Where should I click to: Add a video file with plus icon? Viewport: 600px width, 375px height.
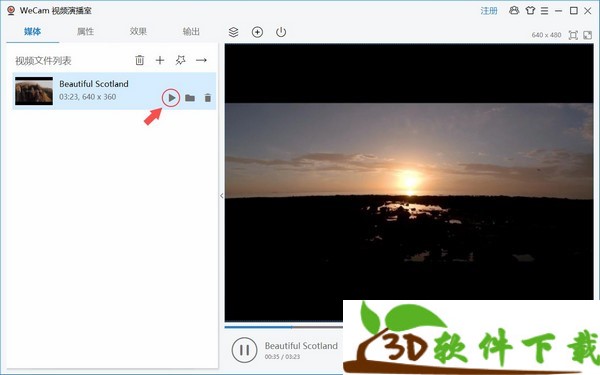160,60
